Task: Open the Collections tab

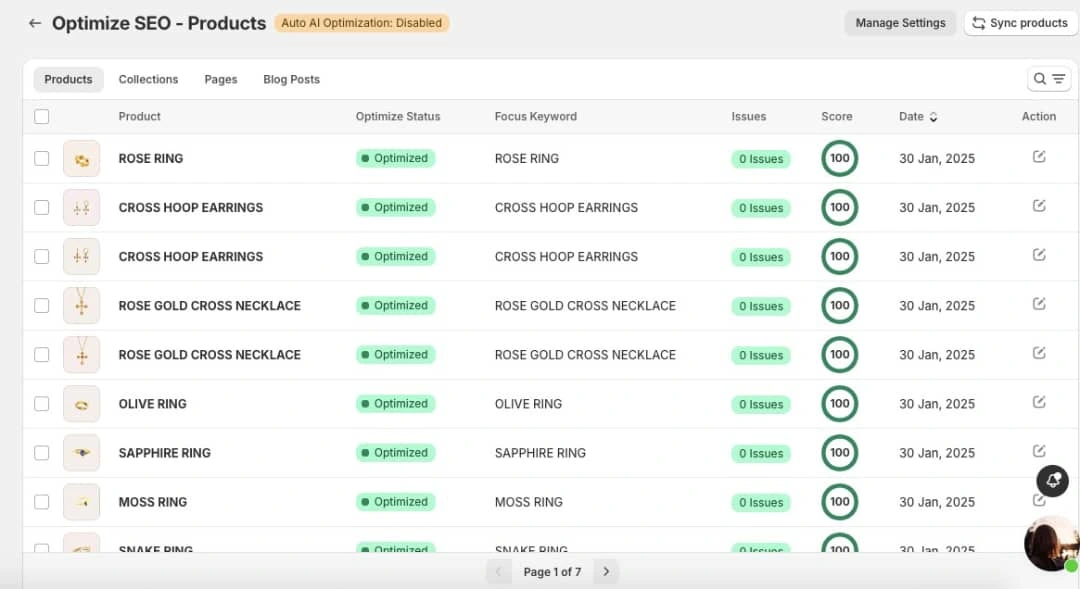Action: pos(148,79)
